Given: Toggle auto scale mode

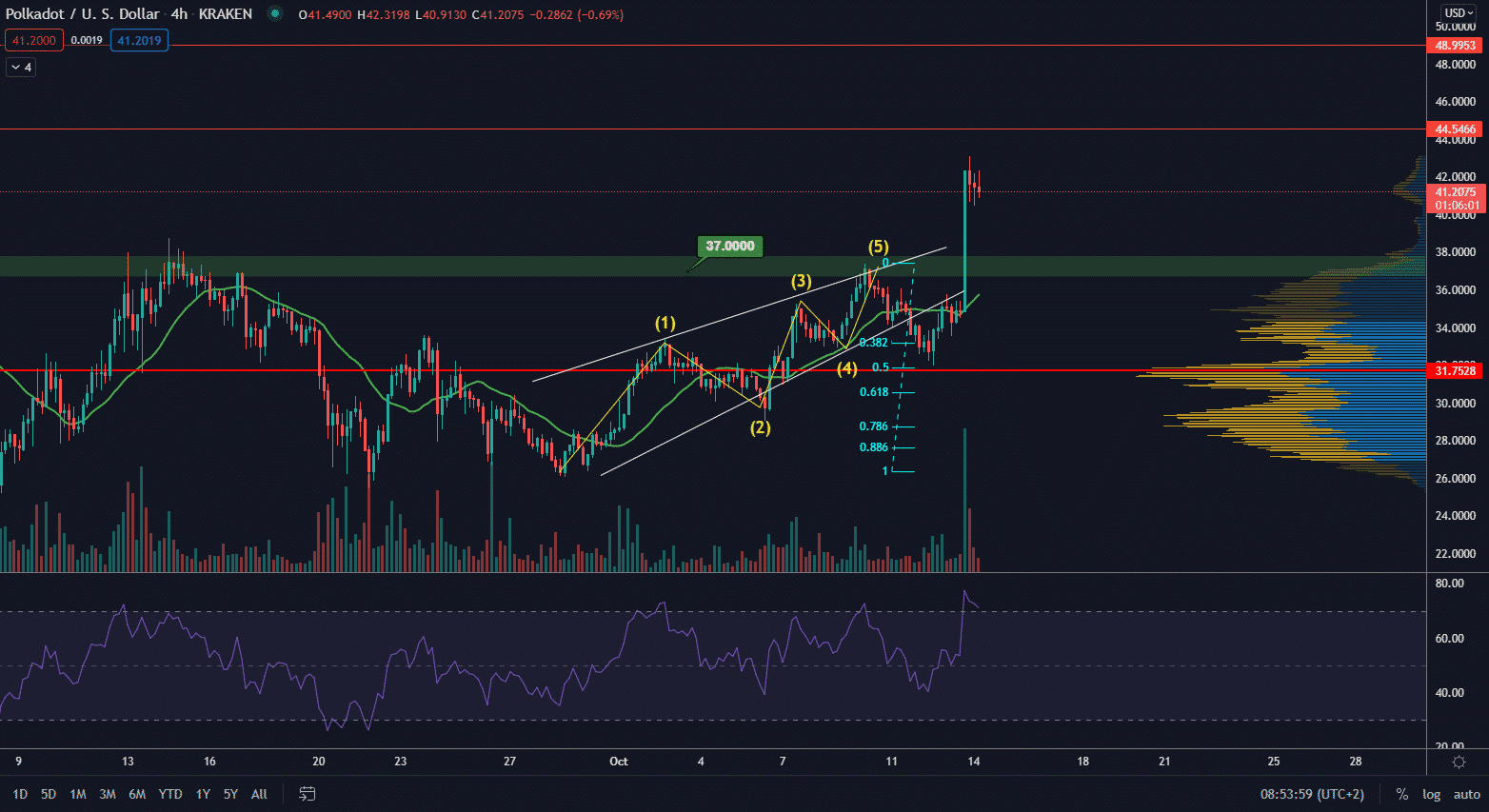Looking at the screenshot, I should 1466,794.
